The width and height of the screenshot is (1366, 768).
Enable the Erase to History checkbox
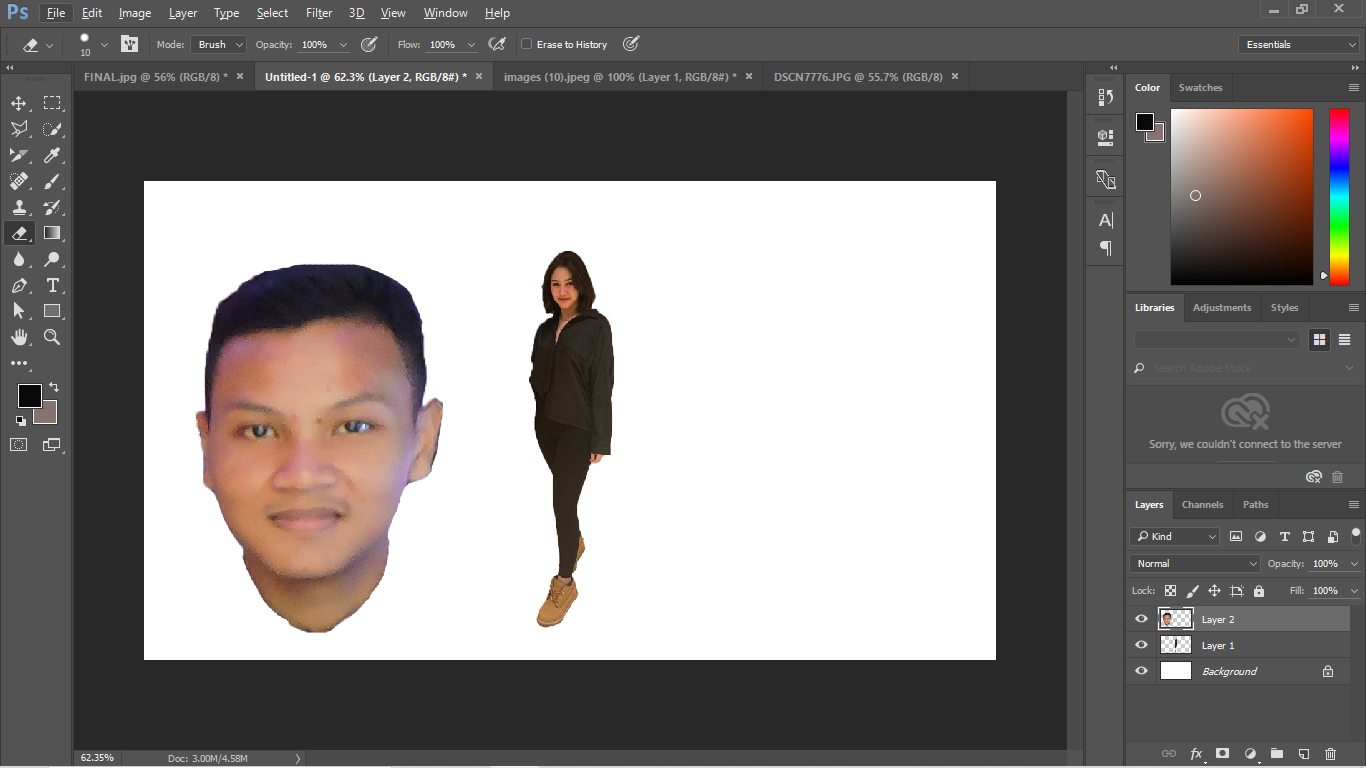(x=527, y=44)
